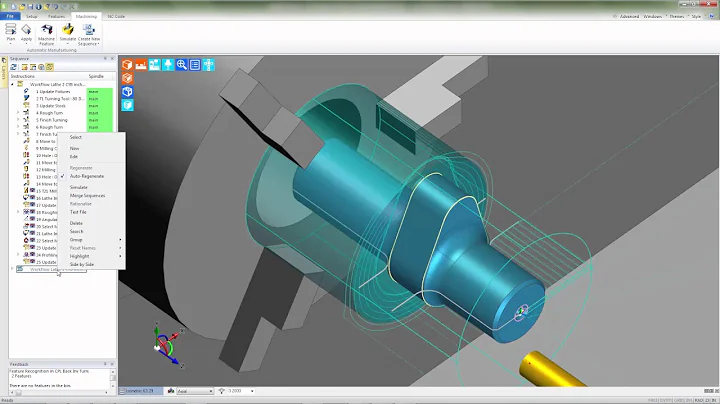The height and width of the screenshot is (404, 720).
Task: Click the Create New Sequence icon
Action: [x=89, y=30]
